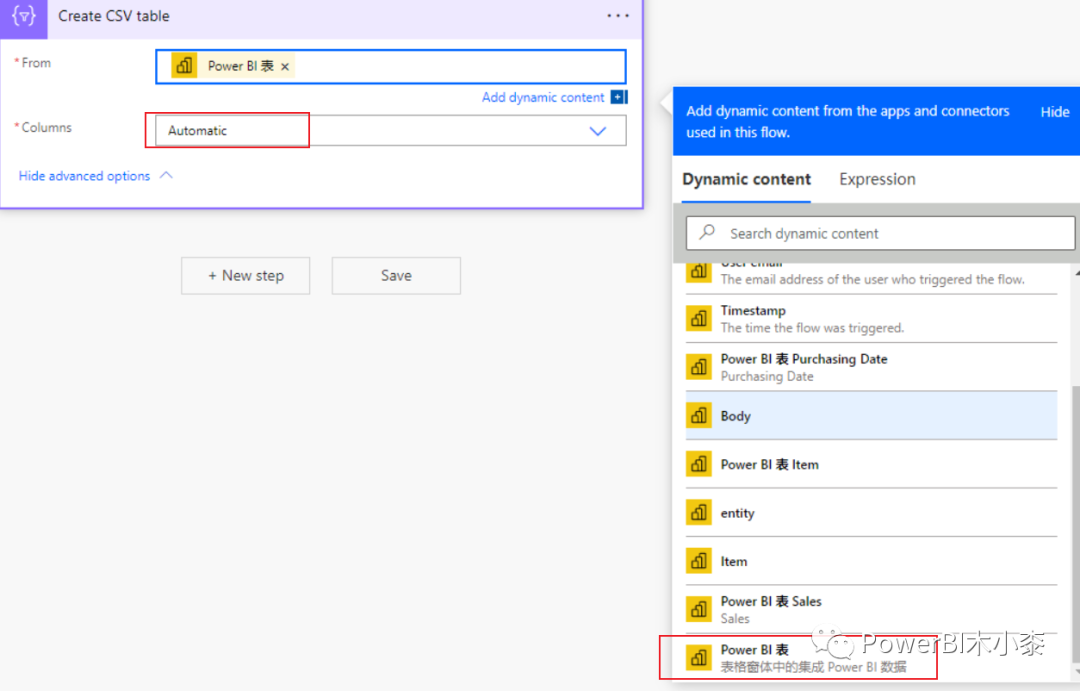Click the search magnifier icon

click(x=707, y=233)
